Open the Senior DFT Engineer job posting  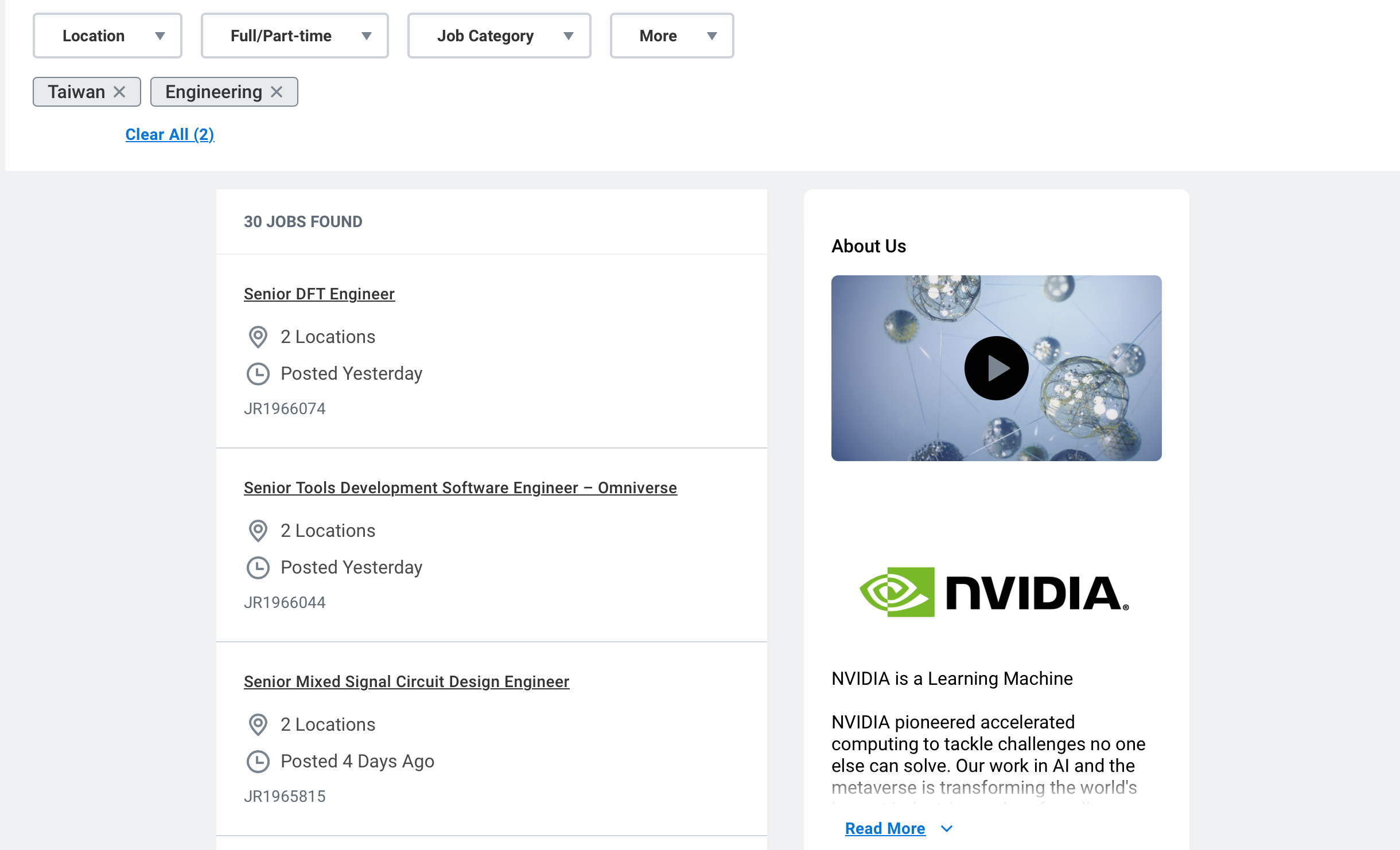[319, 294]
